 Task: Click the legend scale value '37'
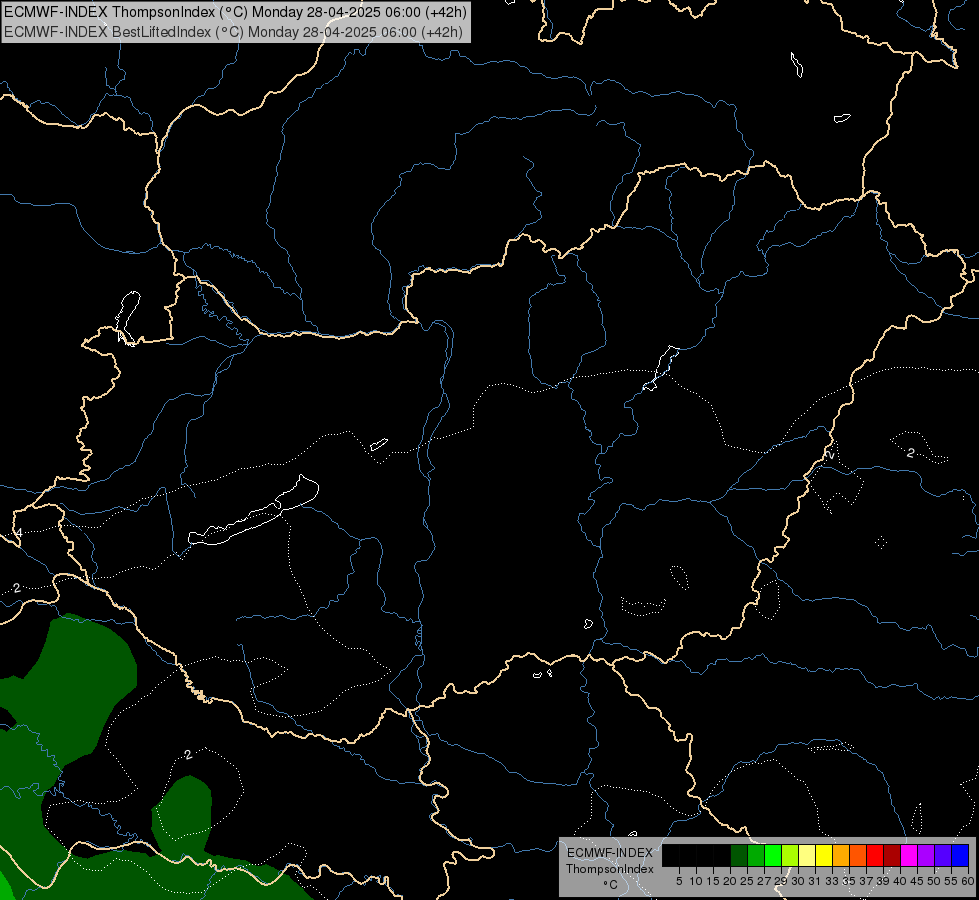866,881
